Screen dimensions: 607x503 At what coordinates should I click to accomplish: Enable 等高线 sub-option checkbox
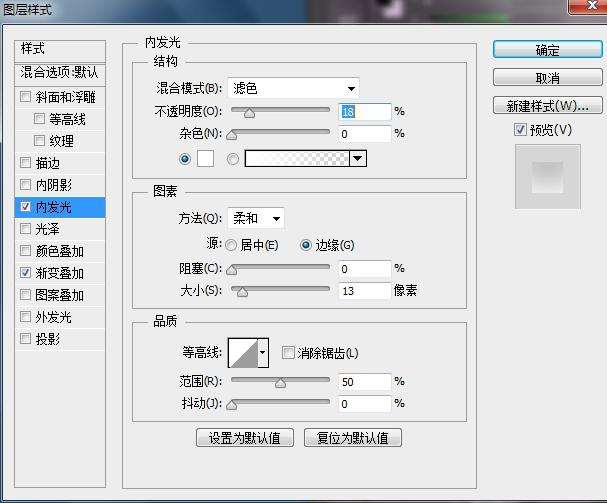[x=39, y=118]
